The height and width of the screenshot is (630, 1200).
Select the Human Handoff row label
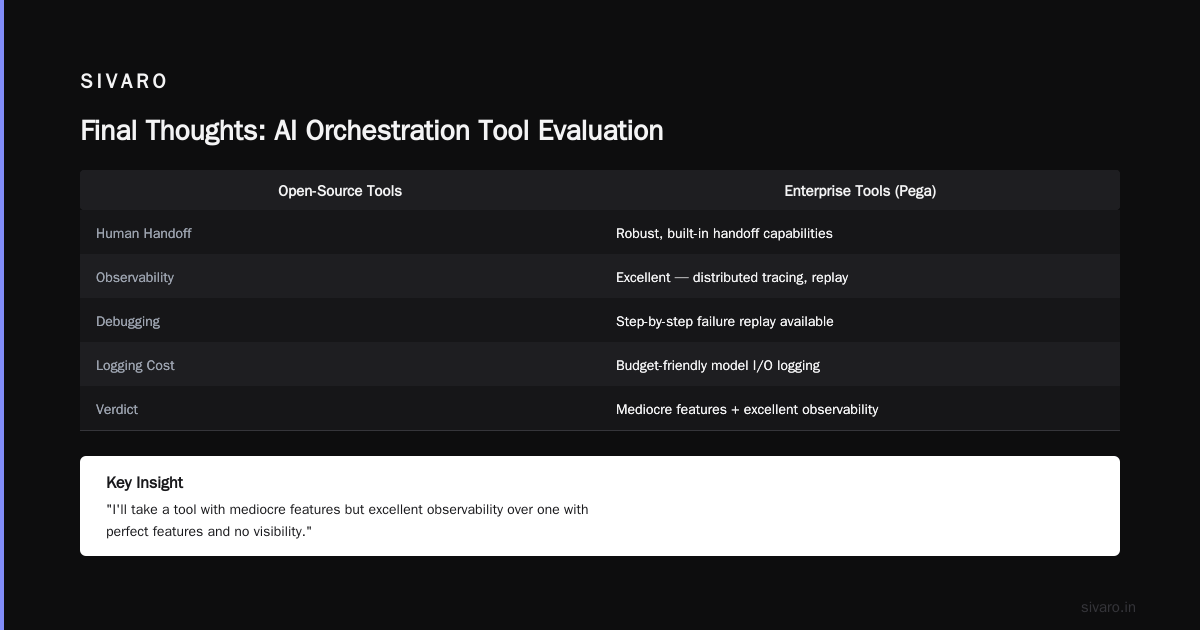click(144, 233)
